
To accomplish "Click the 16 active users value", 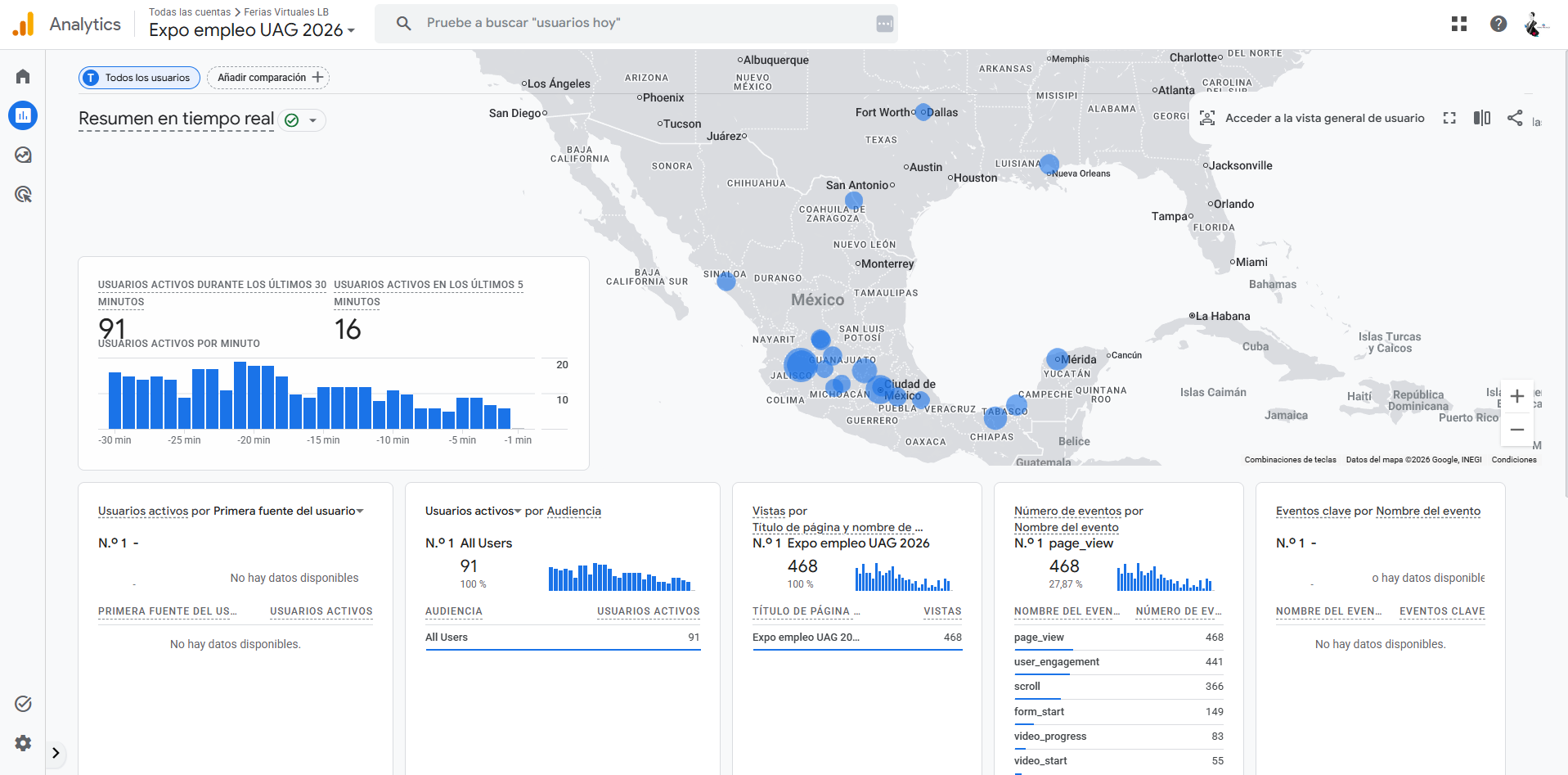I will (348, 329).
